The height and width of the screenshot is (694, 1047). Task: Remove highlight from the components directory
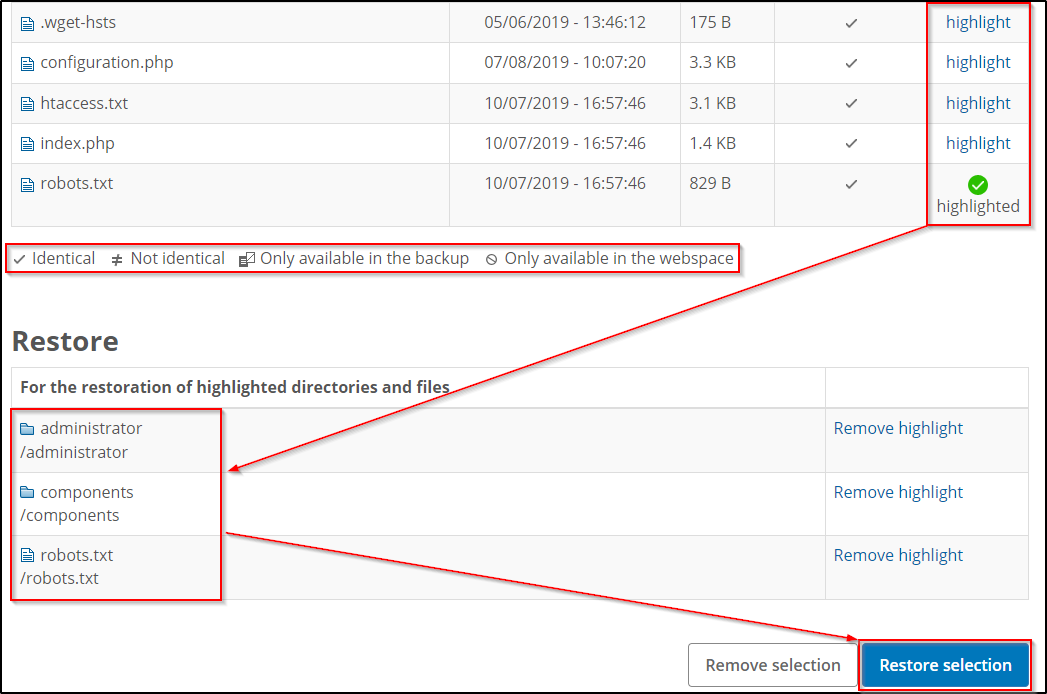click(x=898, y=492)
